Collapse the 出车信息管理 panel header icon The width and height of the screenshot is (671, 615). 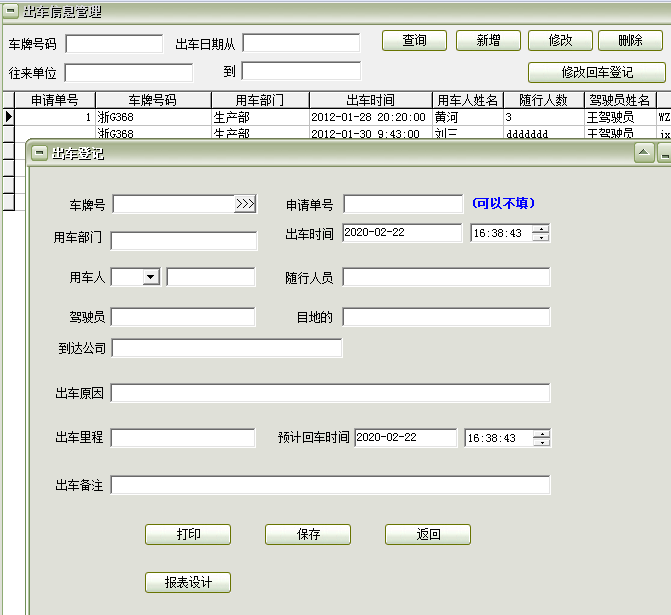coord(11,11)
